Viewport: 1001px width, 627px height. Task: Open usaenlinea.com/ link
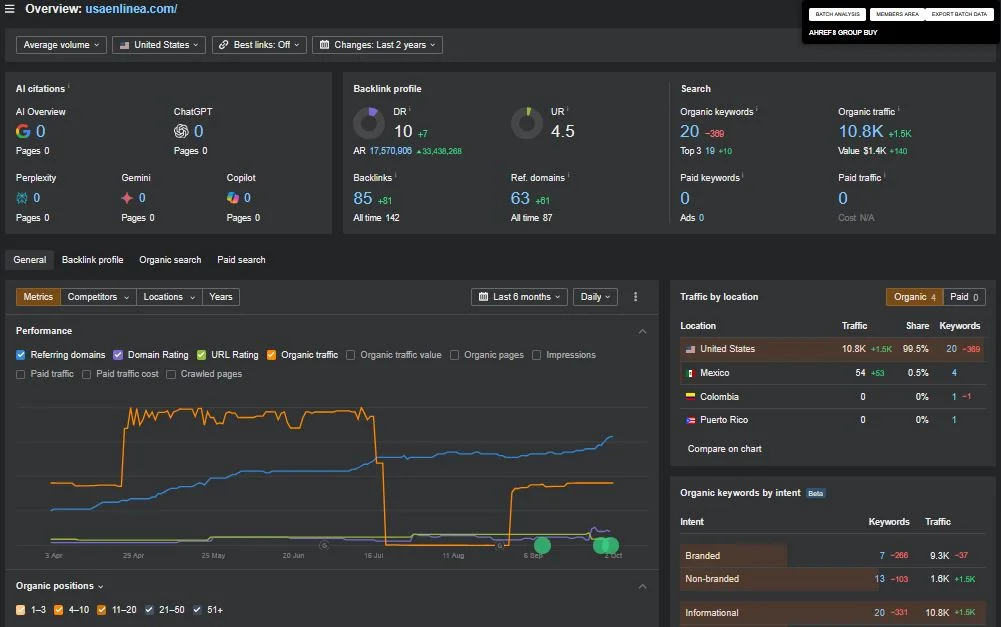click(x=131, y=9)
